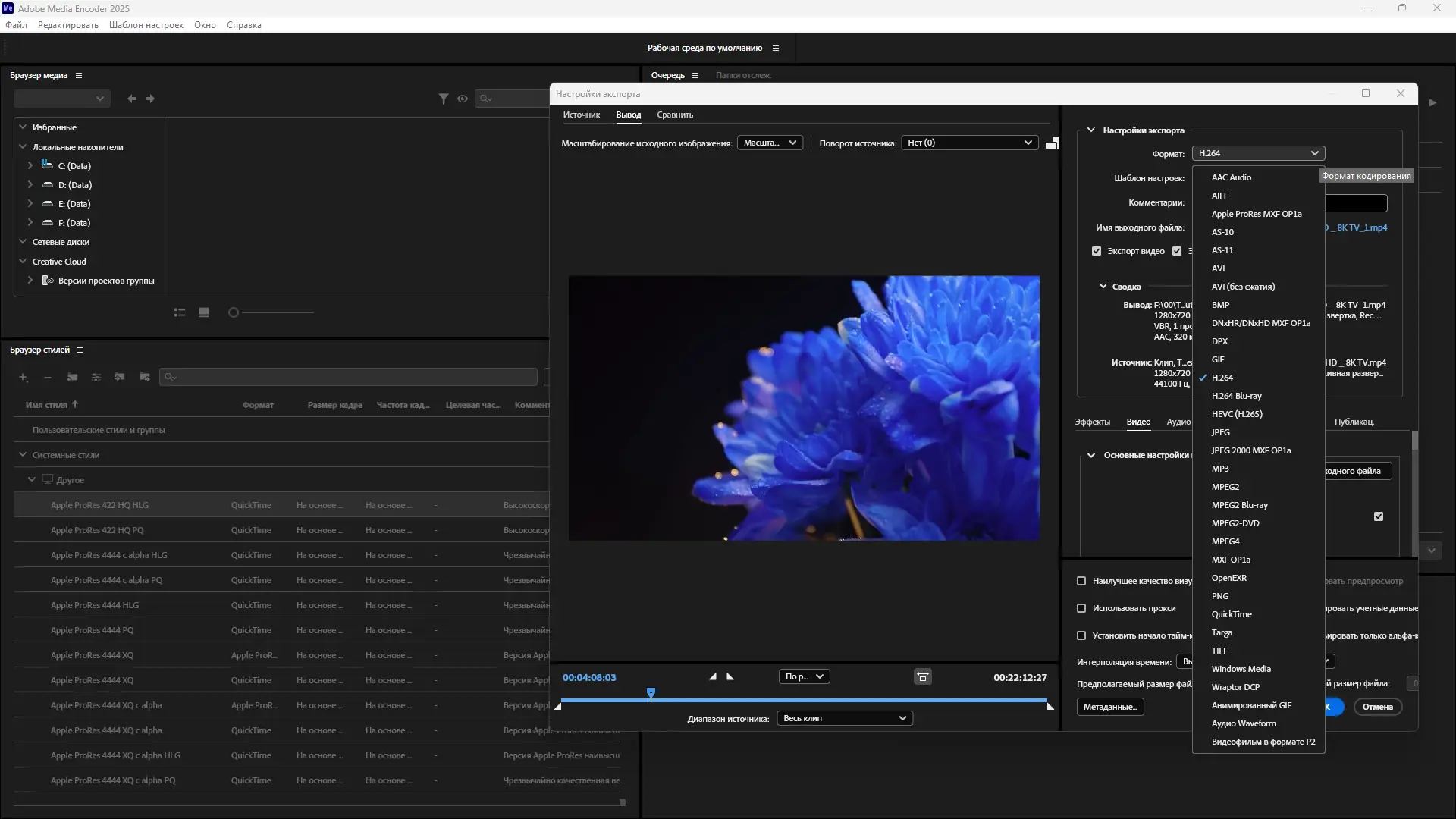Switch Media Browser to thumbnail view
1456x819 pixels.
point(204,312)
